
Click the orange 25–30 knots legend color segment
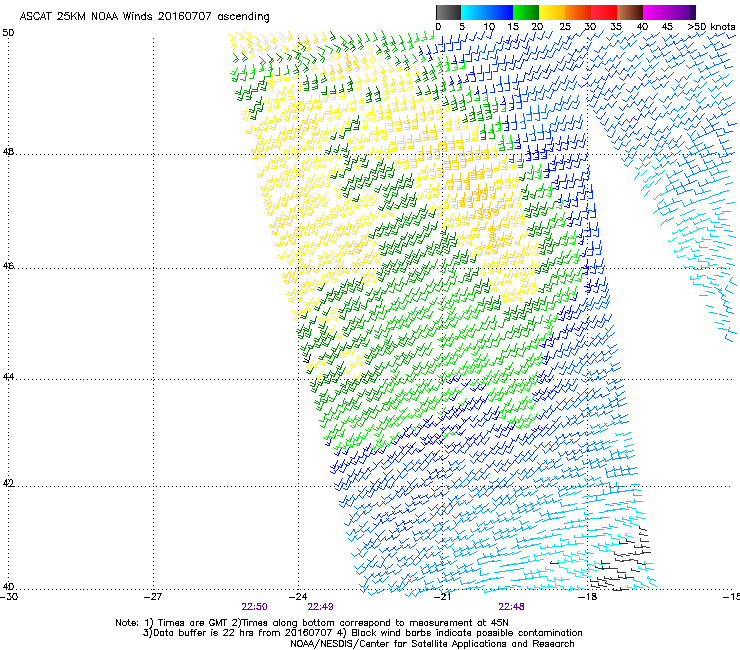pos(578,12)
